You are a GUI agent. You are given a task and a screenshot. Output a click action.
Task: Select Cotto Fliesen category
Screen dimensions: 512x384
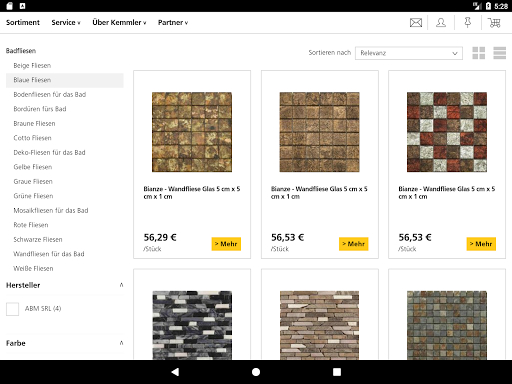click(x=32, y=138)
